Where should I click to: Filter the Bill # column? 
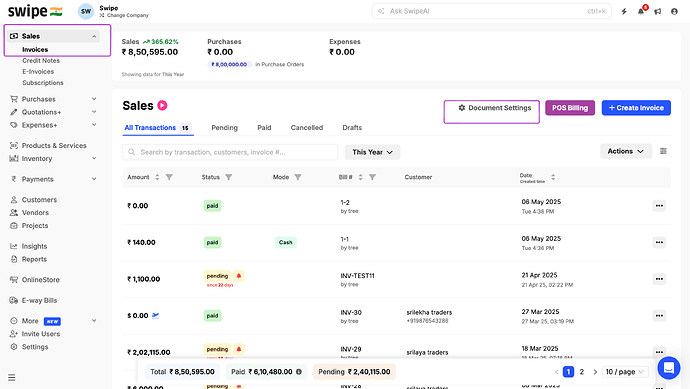(372, 177)
